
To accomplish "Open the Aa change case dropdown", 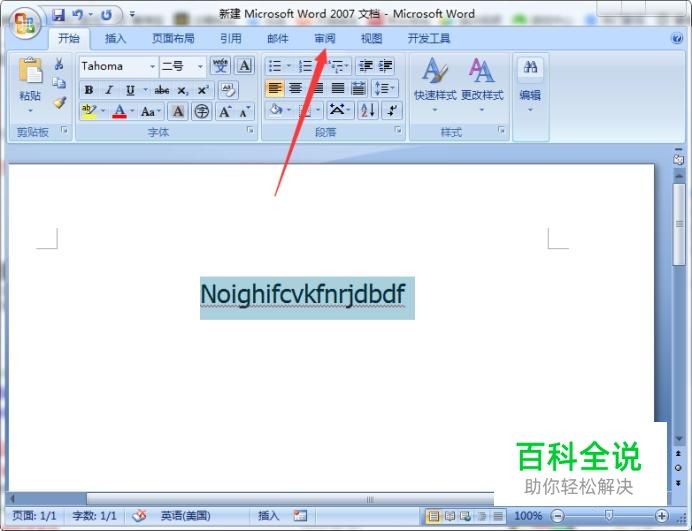I will [151, 112].
